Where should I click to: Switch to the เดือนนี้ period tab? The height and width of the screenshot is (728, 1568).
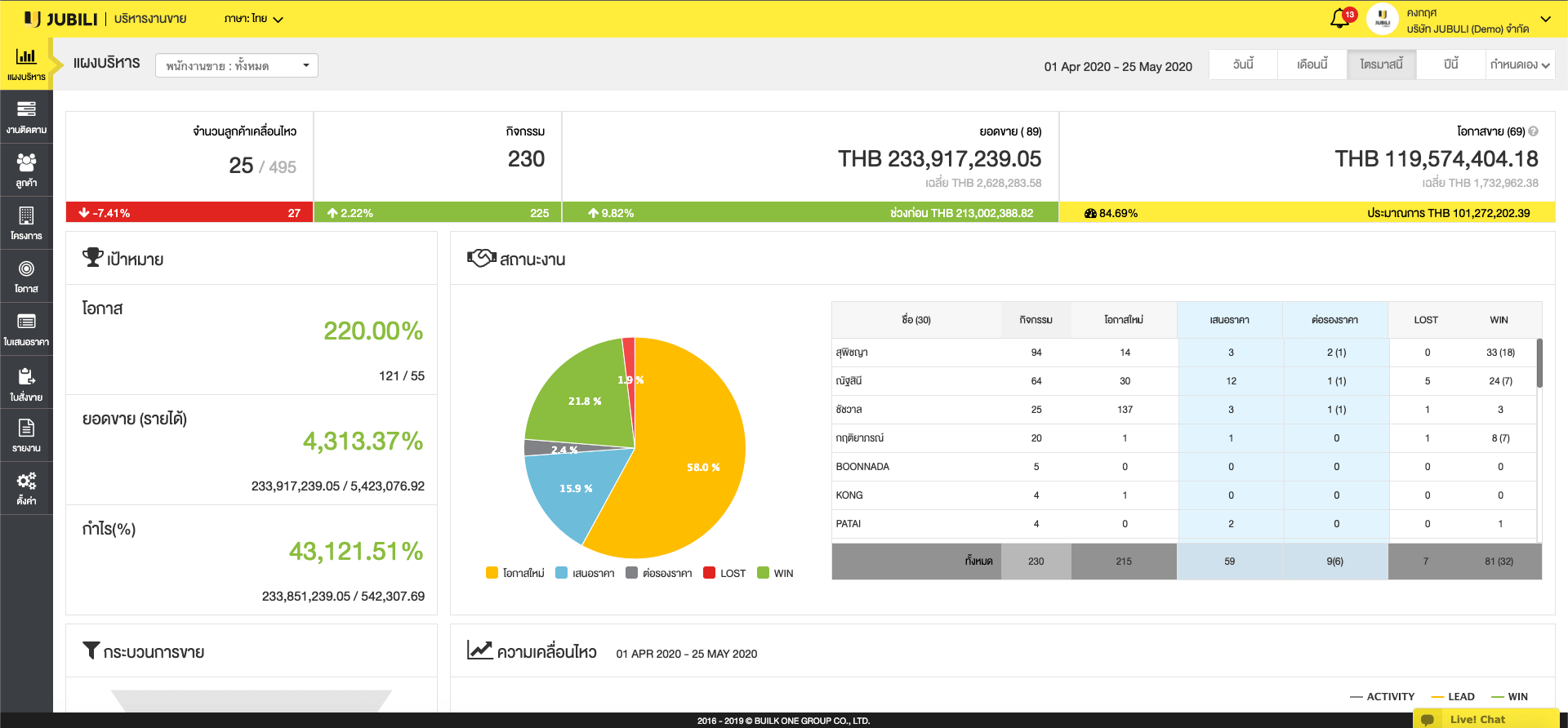pos(1312,64)
